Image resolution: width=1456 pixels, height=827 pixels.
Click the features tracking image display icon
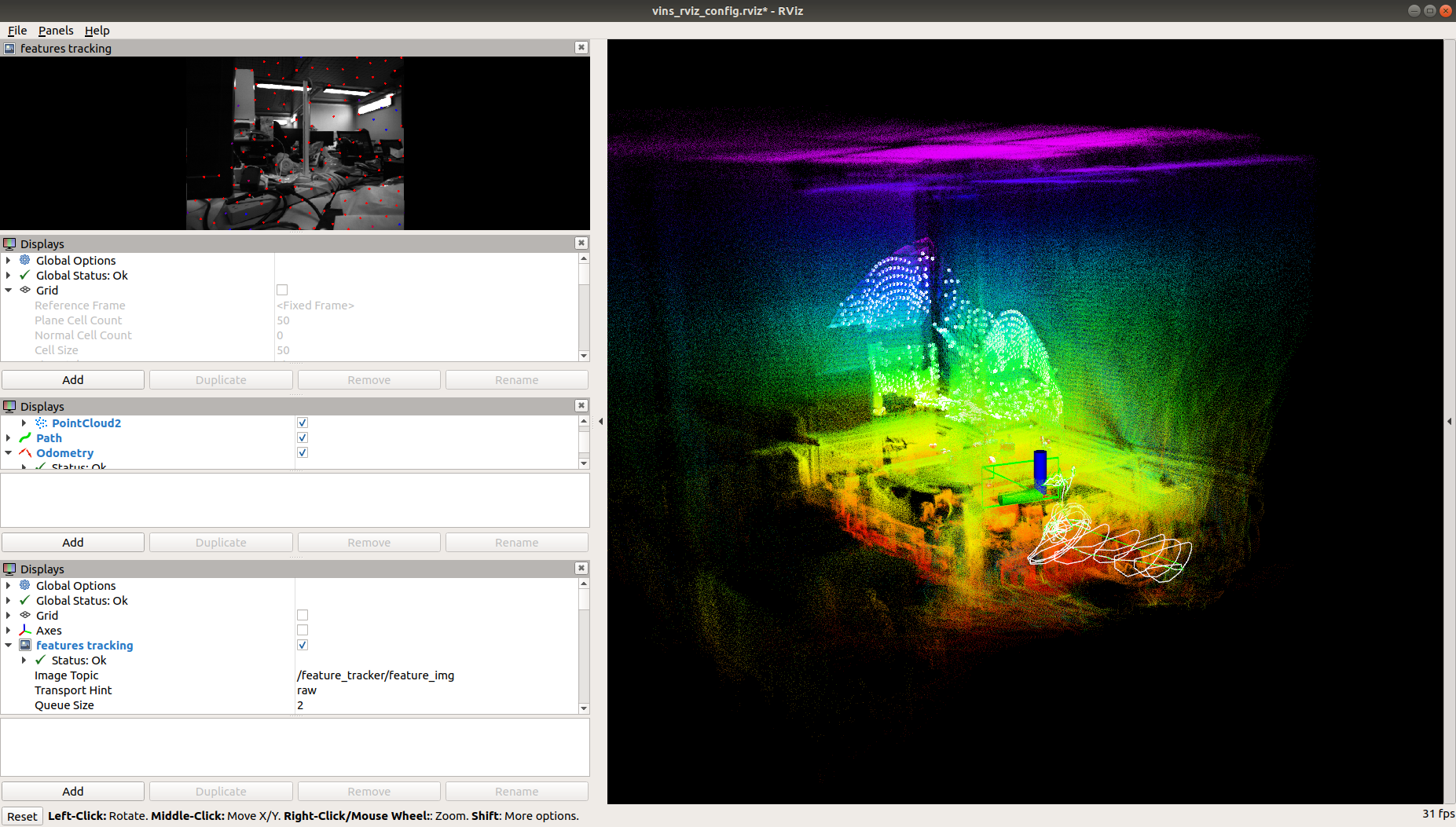click(25, 645)
